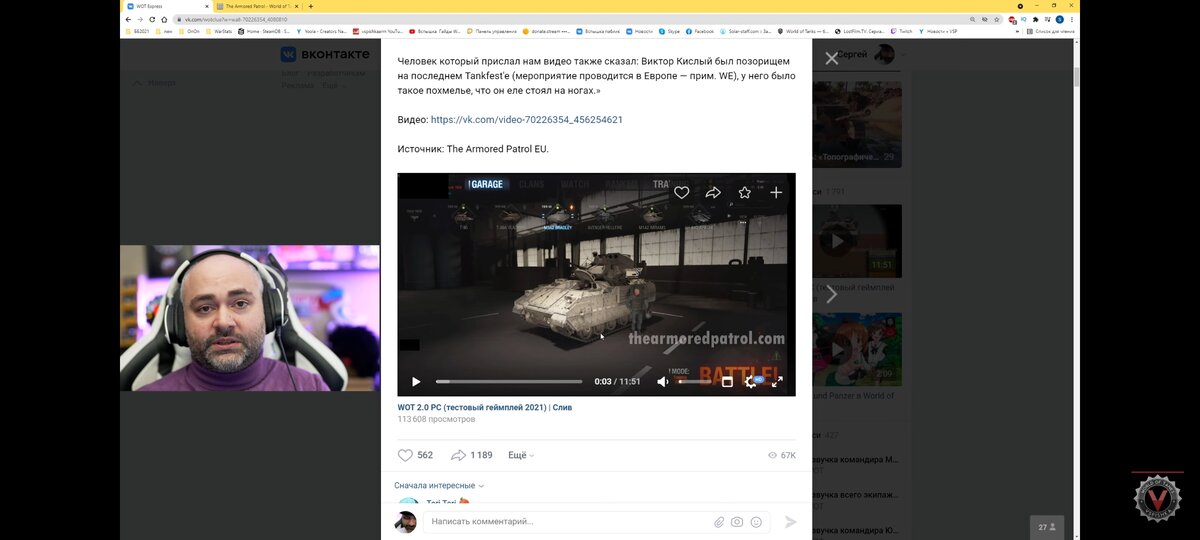Screen dimensions: 1200x540
Task: Adjust the video volume slider
Action: click(x=694, y=382)
